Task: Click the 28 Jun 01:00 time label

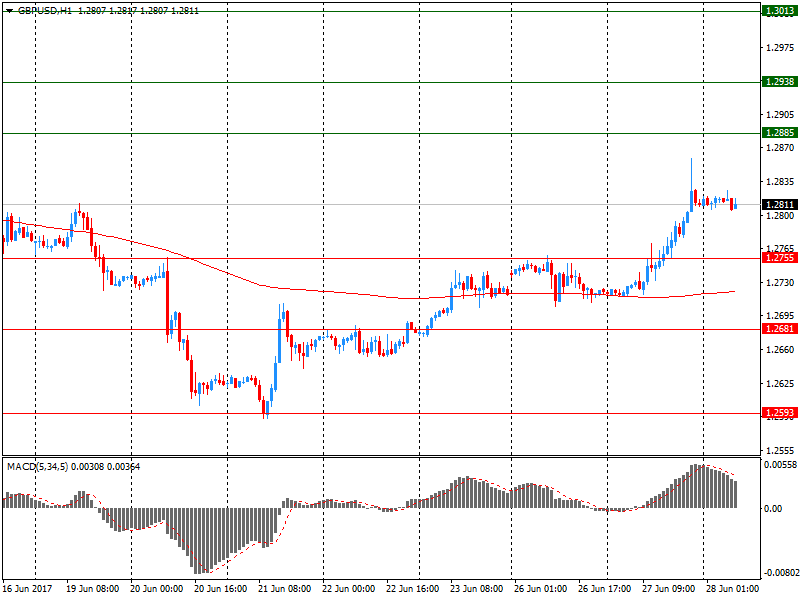Action: (x=732, y=589)
